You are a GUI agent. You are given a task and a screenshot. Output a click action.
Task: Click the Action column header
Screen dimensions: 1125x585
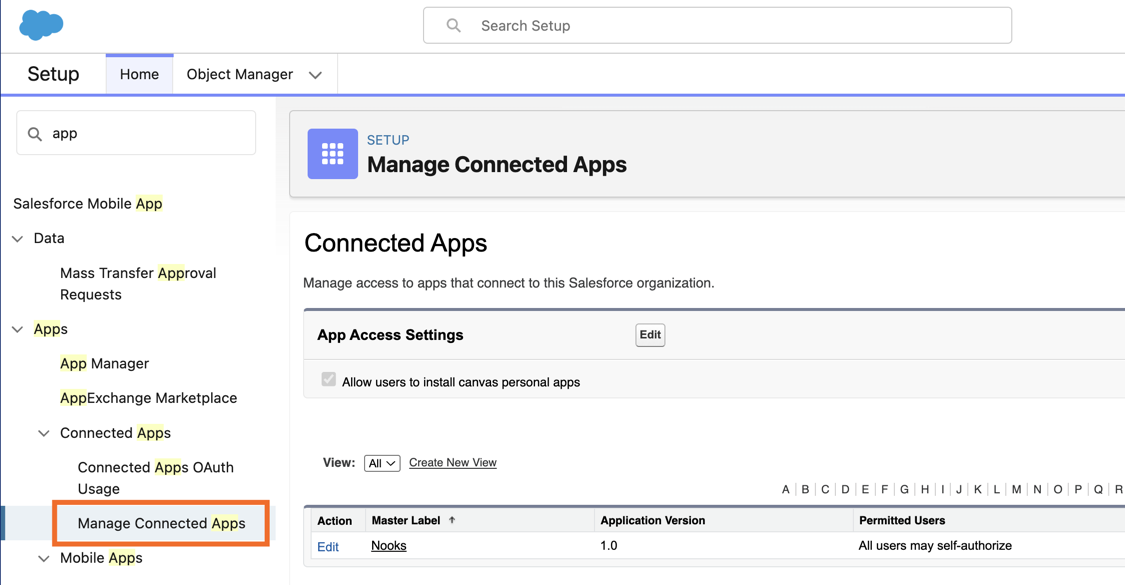coord(334,520)
